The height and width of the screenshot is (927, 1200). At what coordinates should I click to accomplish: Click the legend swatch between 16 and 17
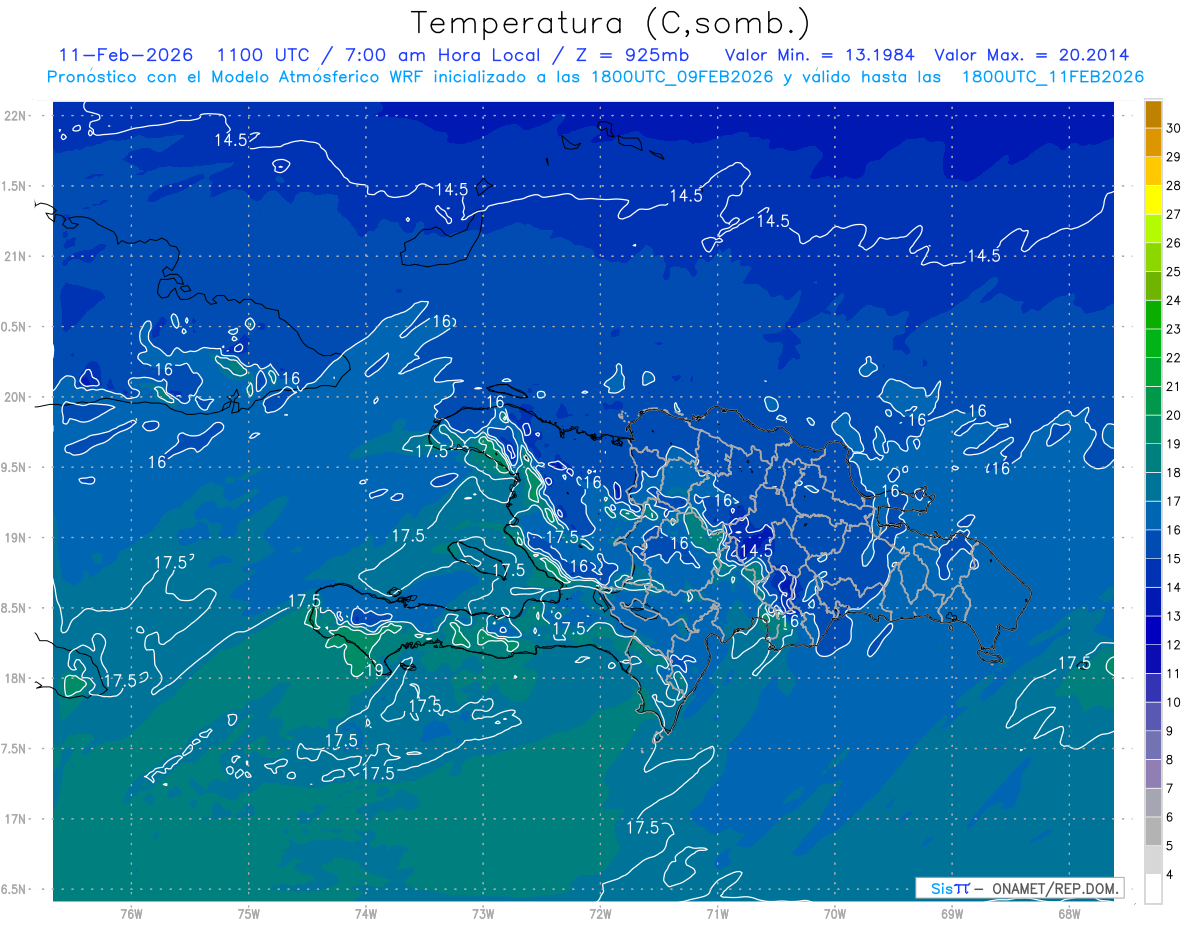pyautogui.click(x=1153, y=515)
